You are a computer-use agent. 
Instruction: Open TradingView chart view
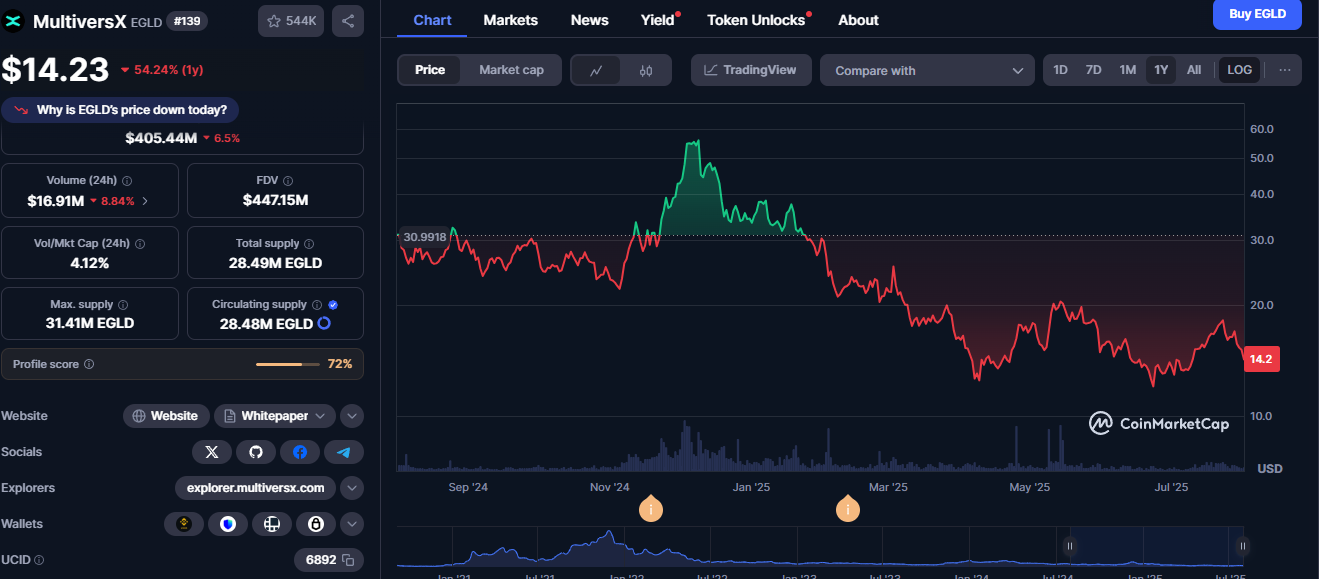(x=751, y=70)
